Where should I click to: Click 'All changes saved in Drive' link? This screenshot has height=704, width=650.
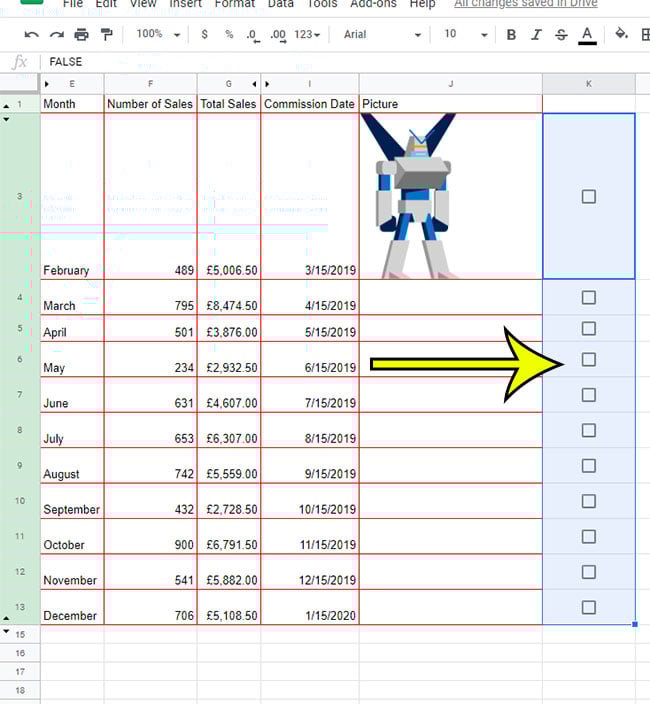[526, 4]
